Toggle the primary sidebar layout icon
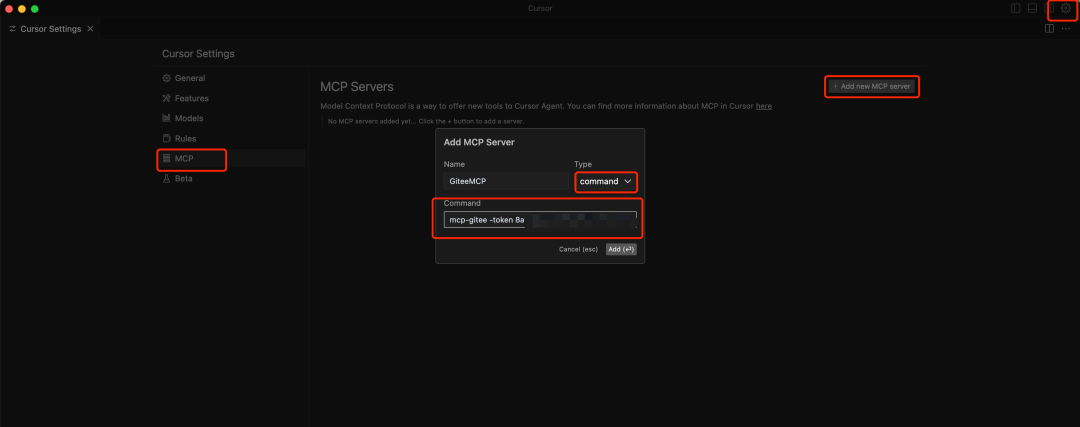The width and height of the screenshot is (1080, 427). tap(1015, 8)
